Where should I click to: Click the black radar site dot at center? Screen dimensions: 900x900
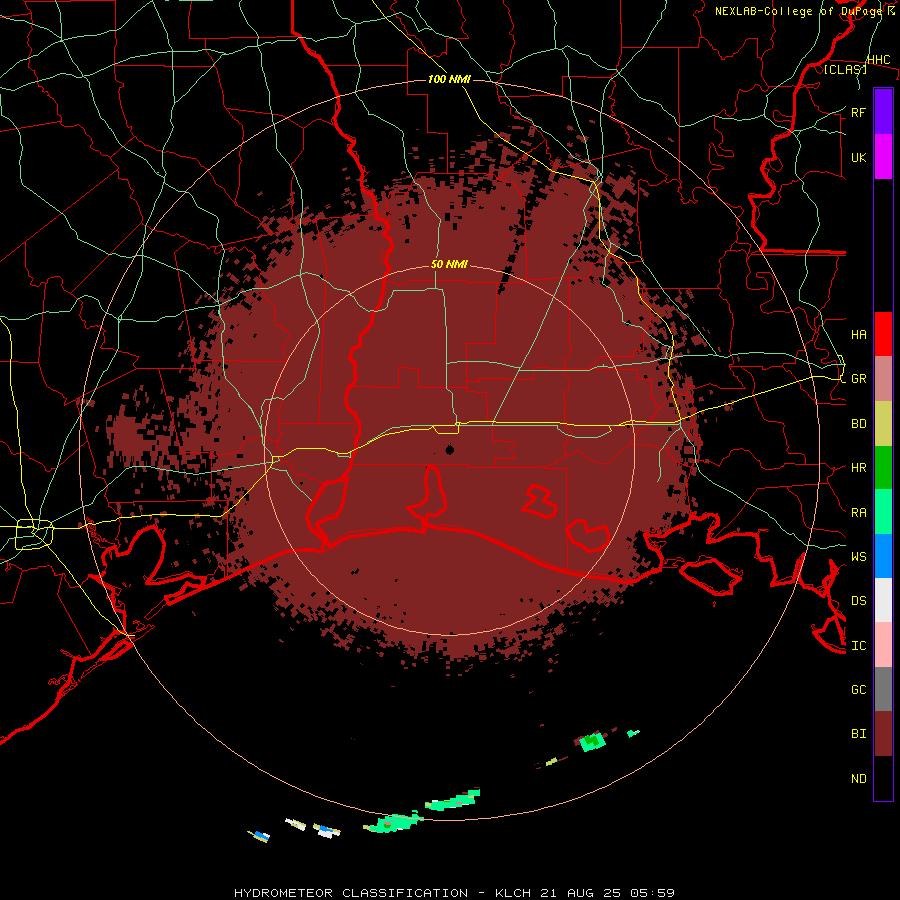449,450
